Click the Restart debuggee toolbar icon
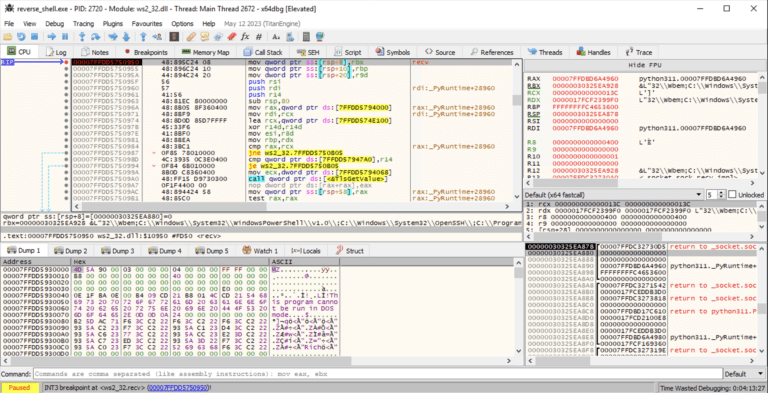Screen dimensions: 768x393 (21, 37)
